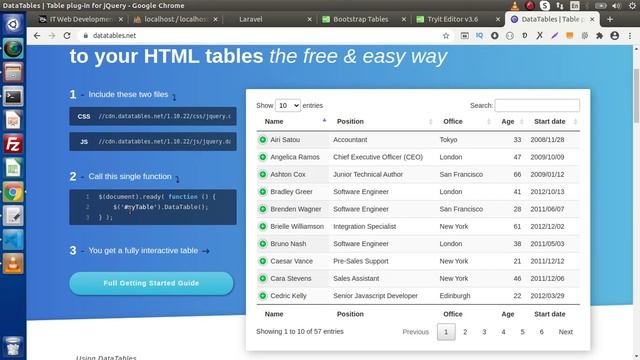Screen dimensions: 640x360
Task: Open Trash from dock
Action: [x=13, y=347]
